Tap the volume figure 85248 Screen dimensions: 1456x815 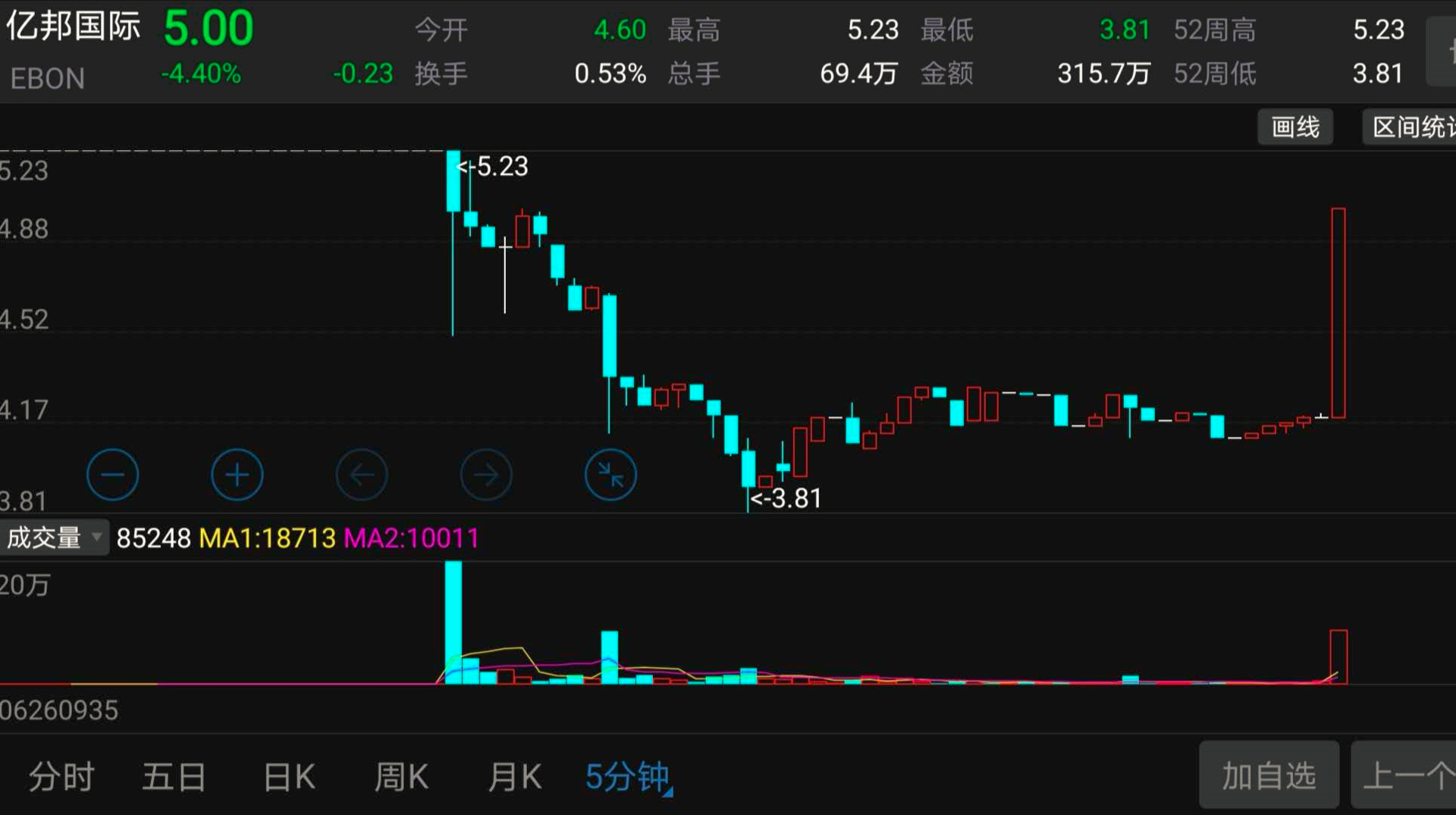(153, 538)
